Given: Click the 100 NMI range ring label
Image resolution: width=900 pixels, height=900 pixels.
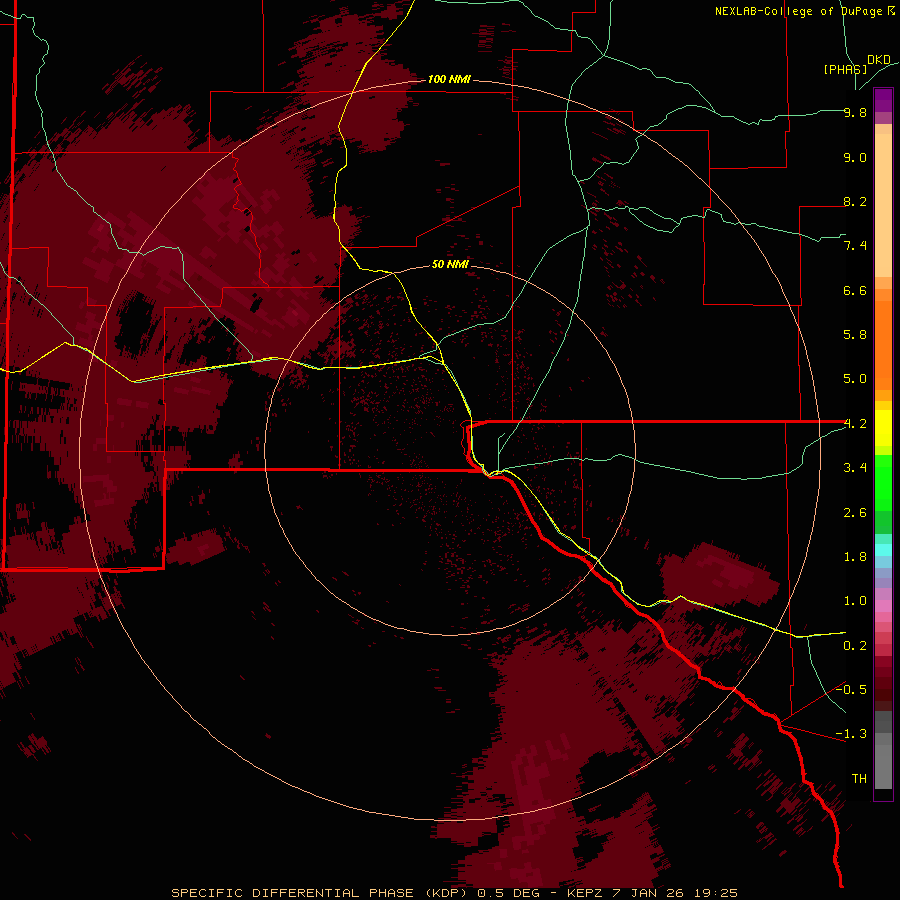Looking at the screenshot, I should point(449,79).
